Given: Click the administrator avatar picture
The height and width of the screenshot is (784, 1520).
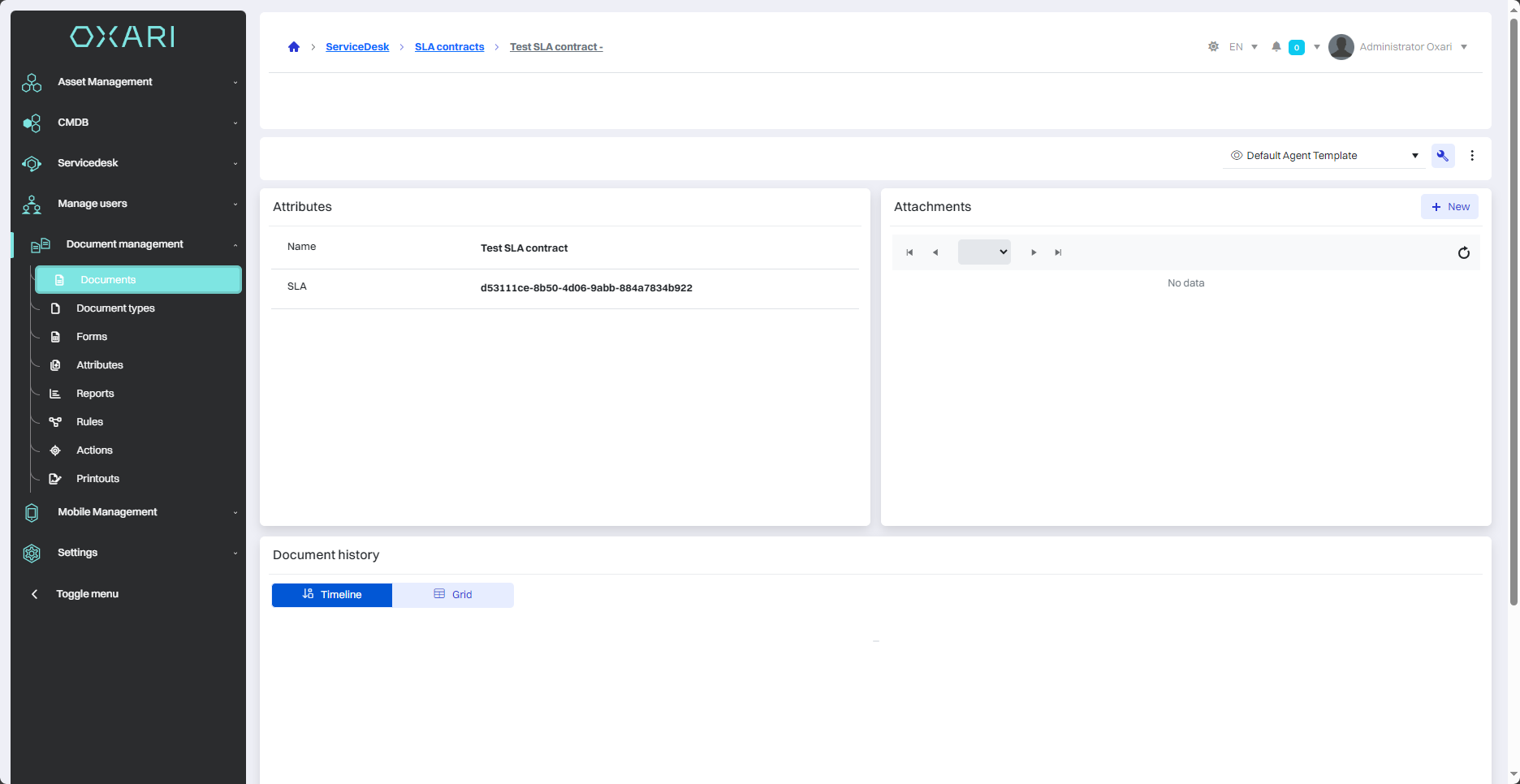Looking at the screenshot, I should pos(1341,47).
